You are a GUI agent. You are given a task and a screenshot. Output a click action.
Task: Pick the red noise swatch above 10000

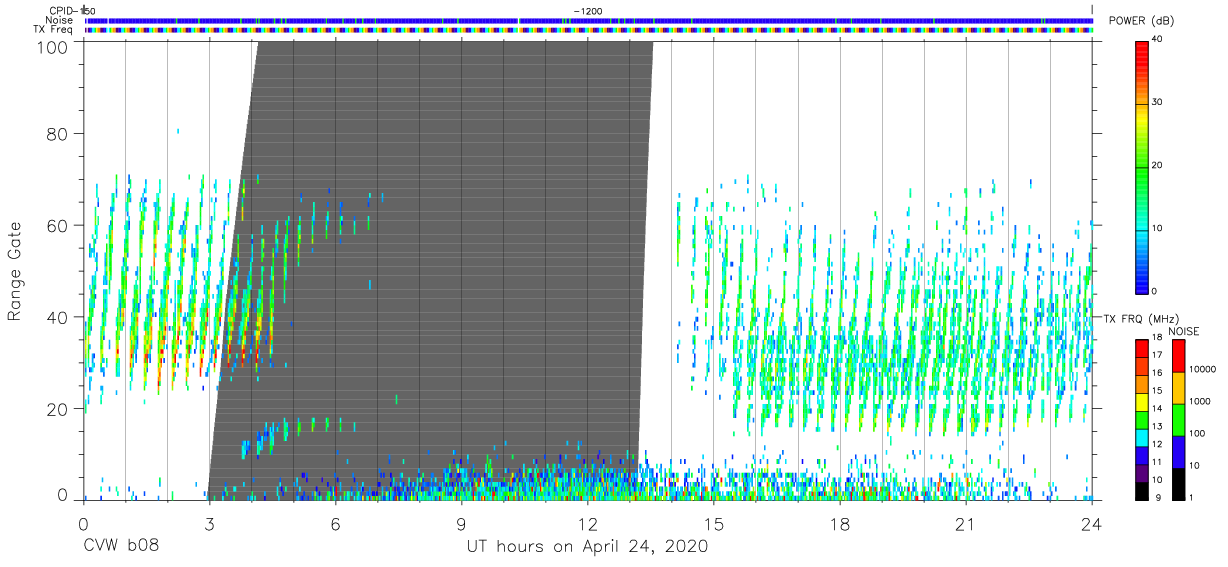[x=1179, y=355]
